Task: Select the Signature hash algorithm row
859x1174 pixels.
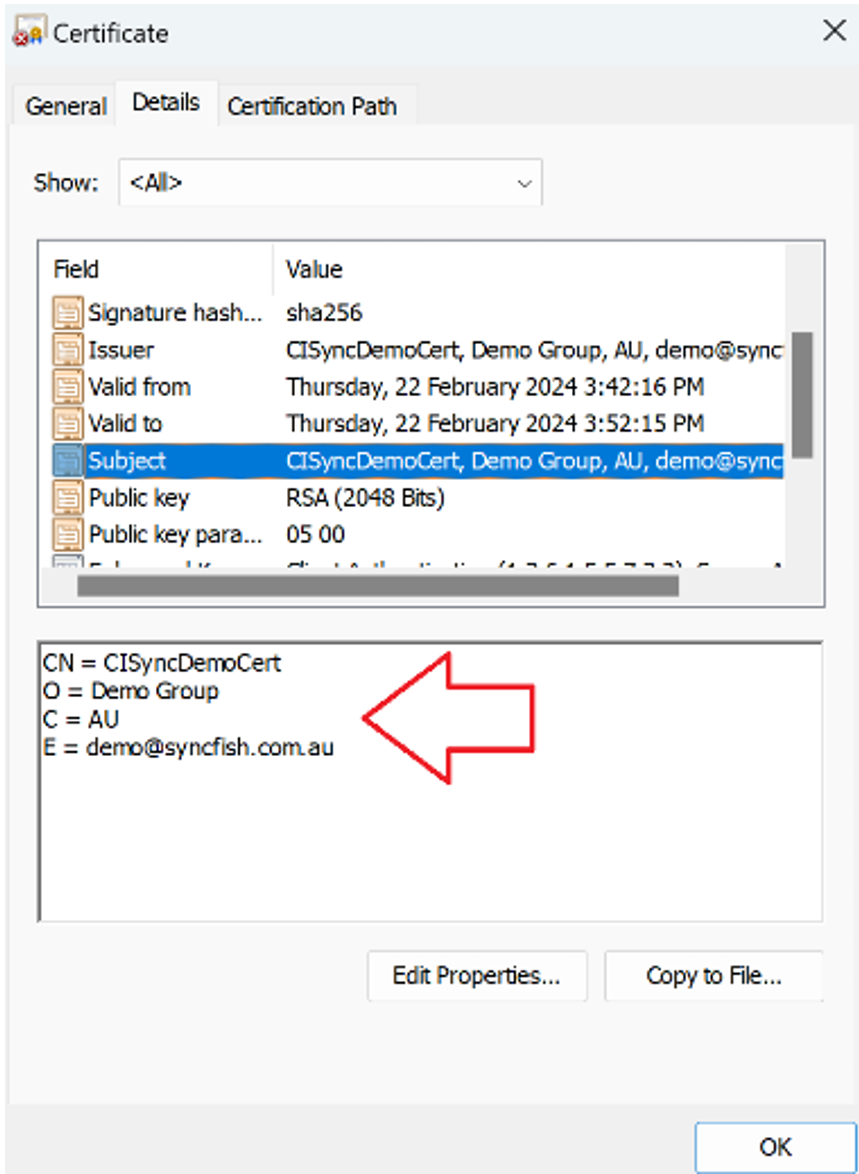Action: [418, 313]
